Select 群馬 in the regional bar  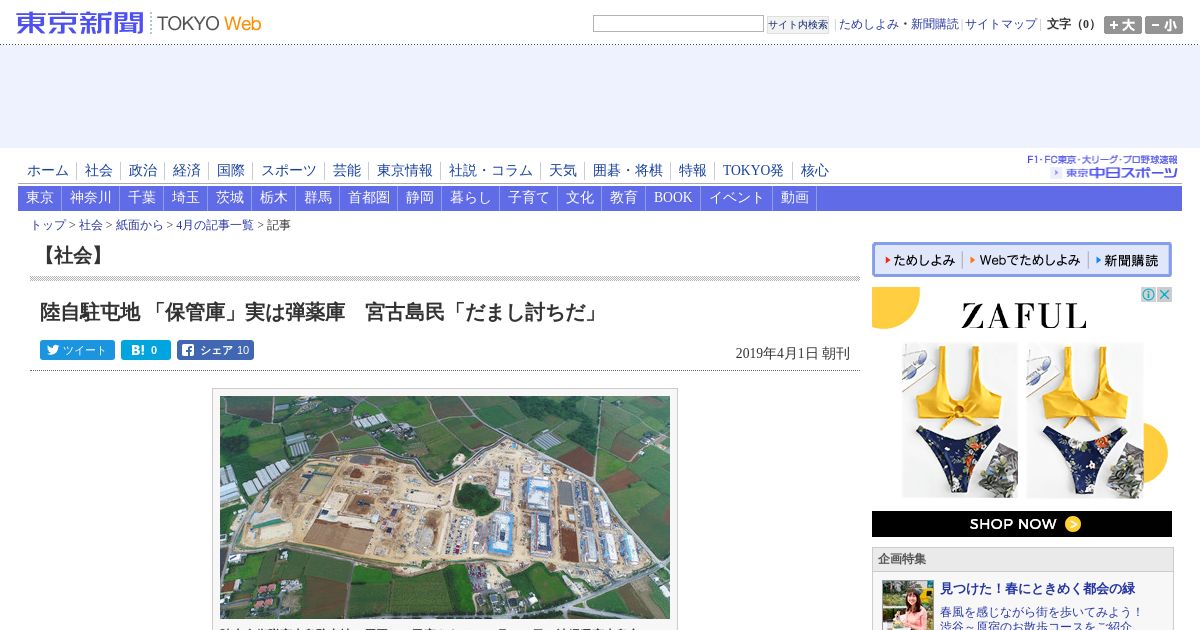tap(318, 198)
